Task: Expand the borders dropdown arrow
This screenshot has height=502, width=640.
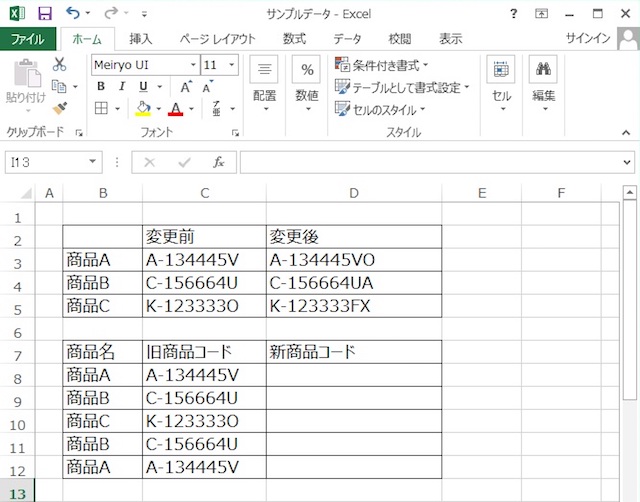Action: tap(118, 109)
